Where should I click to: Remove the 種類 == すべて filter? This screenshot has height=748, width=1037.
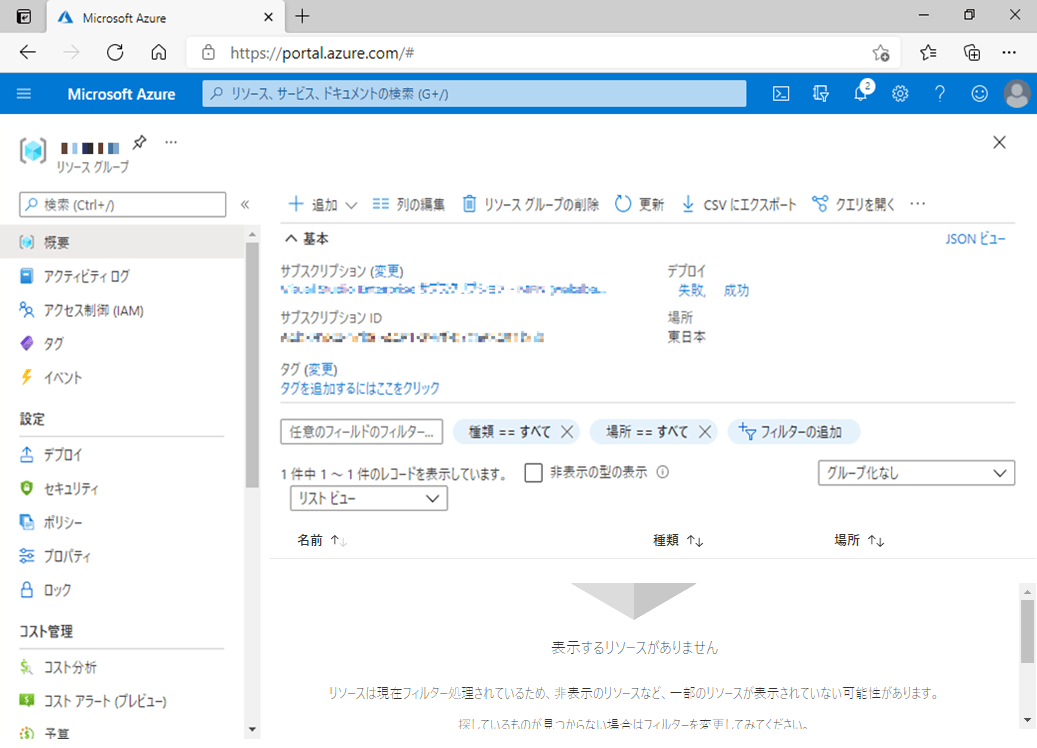point(567,432)
